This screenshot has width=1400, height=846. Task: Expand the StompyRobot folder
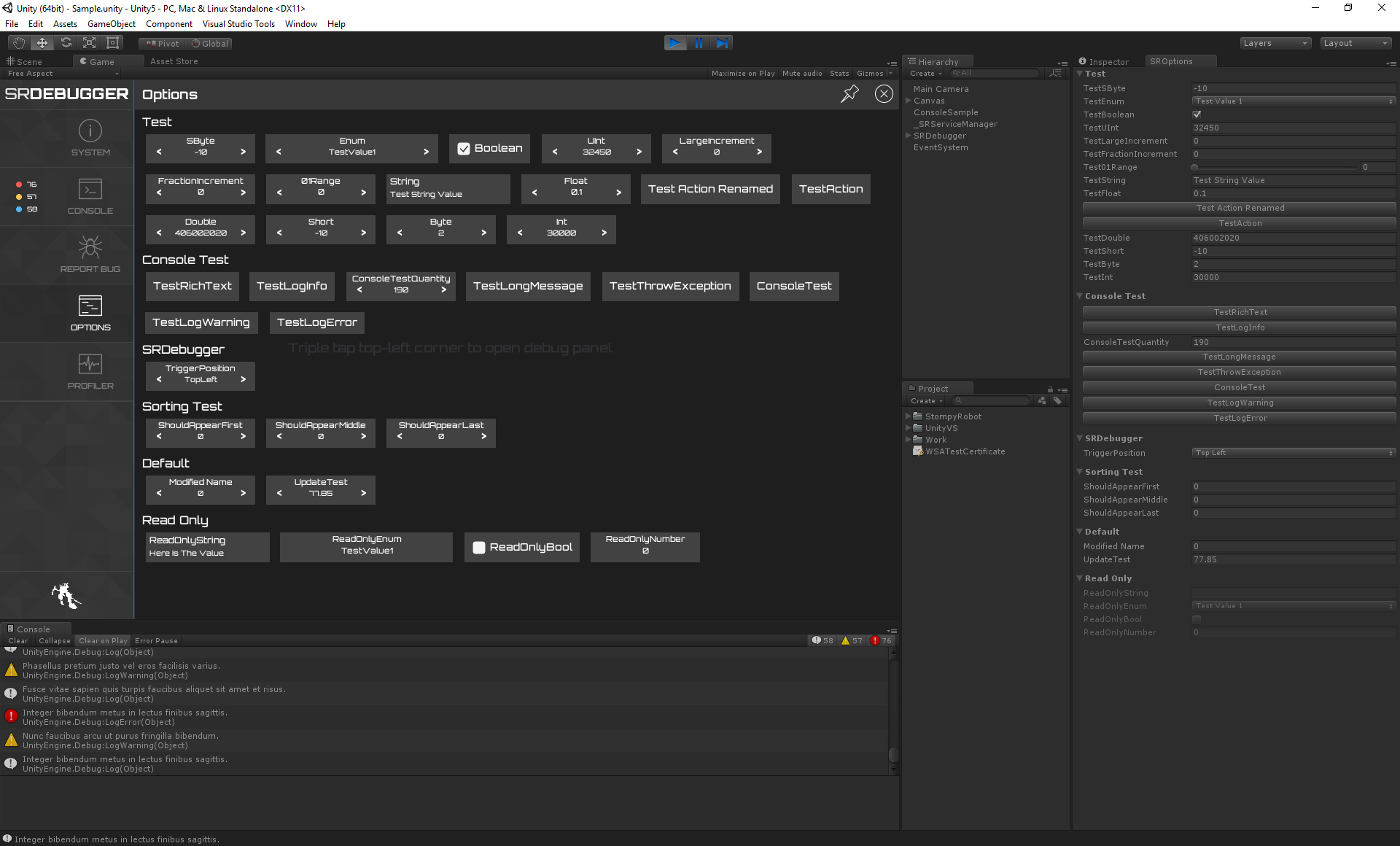point(908,416)
